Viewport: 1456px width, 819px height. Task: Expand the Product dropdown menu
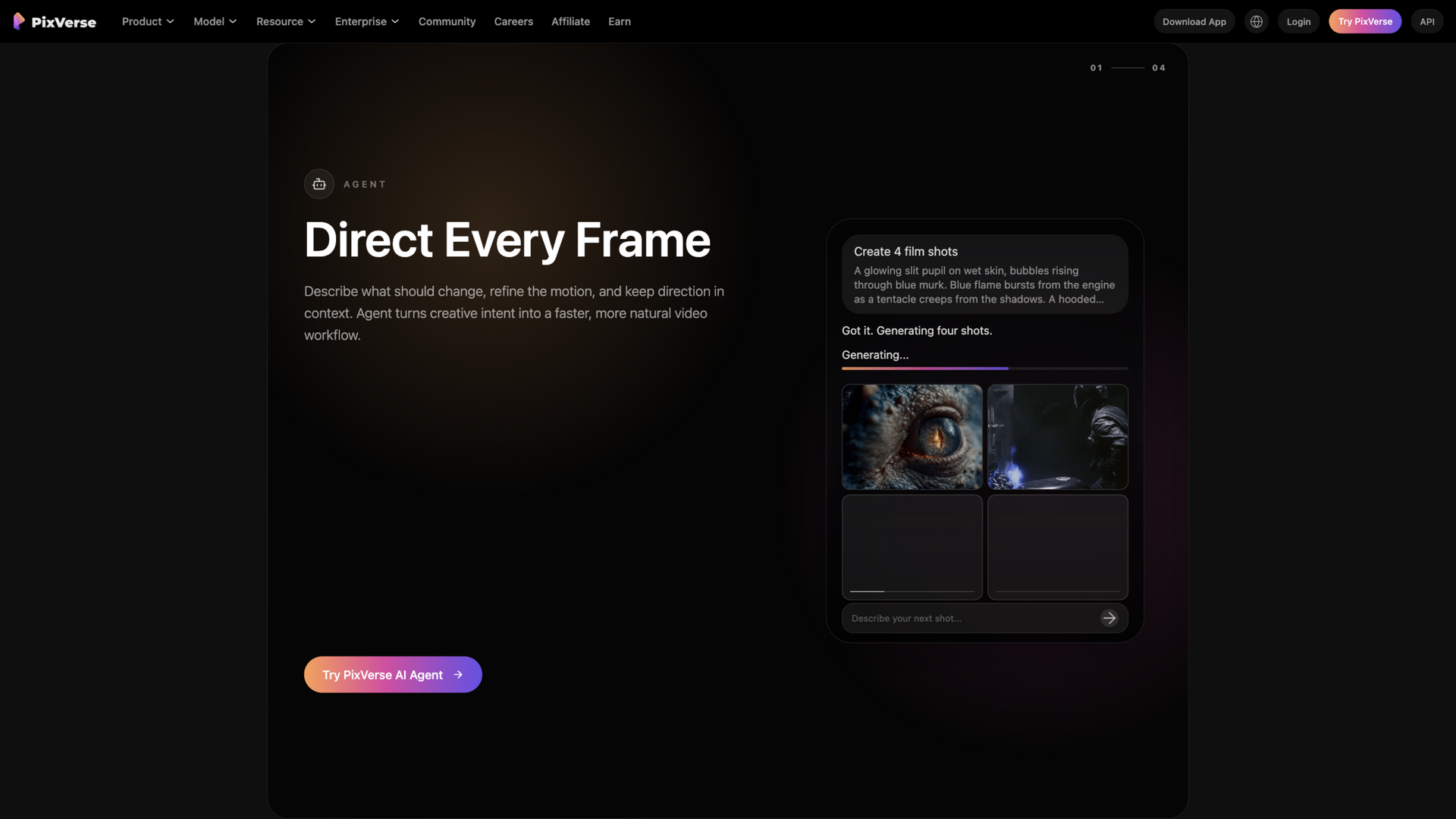point(148,21)
